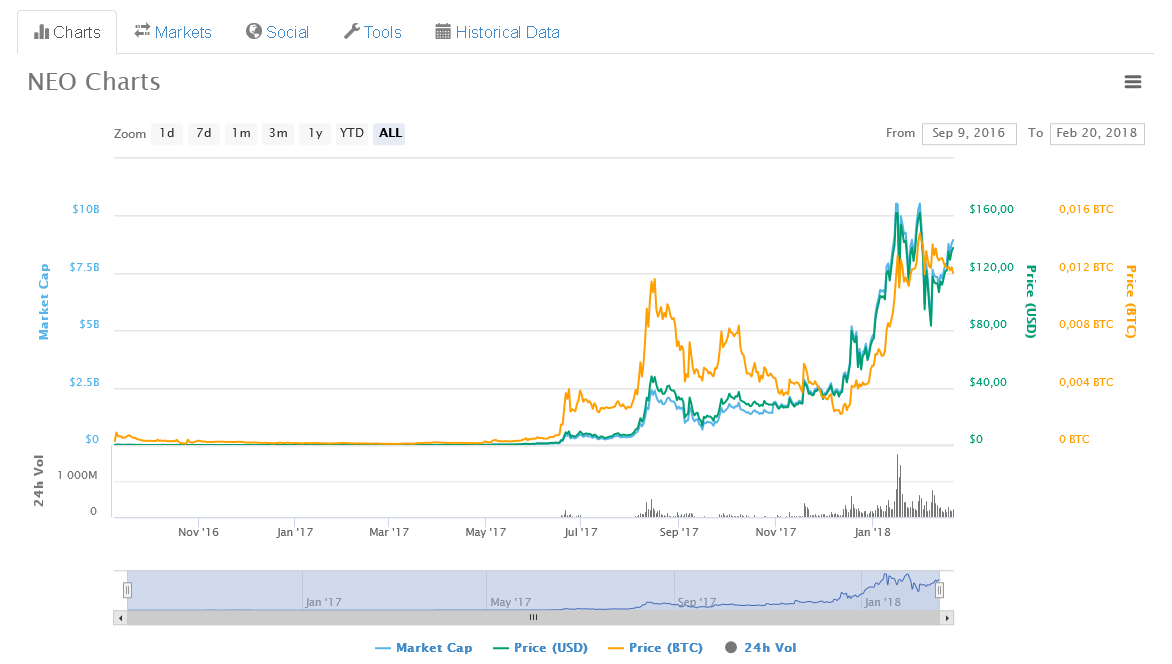Set zoom to 1y
The width and height of the screenshot is (1172, 664).
tap(315, 133)
